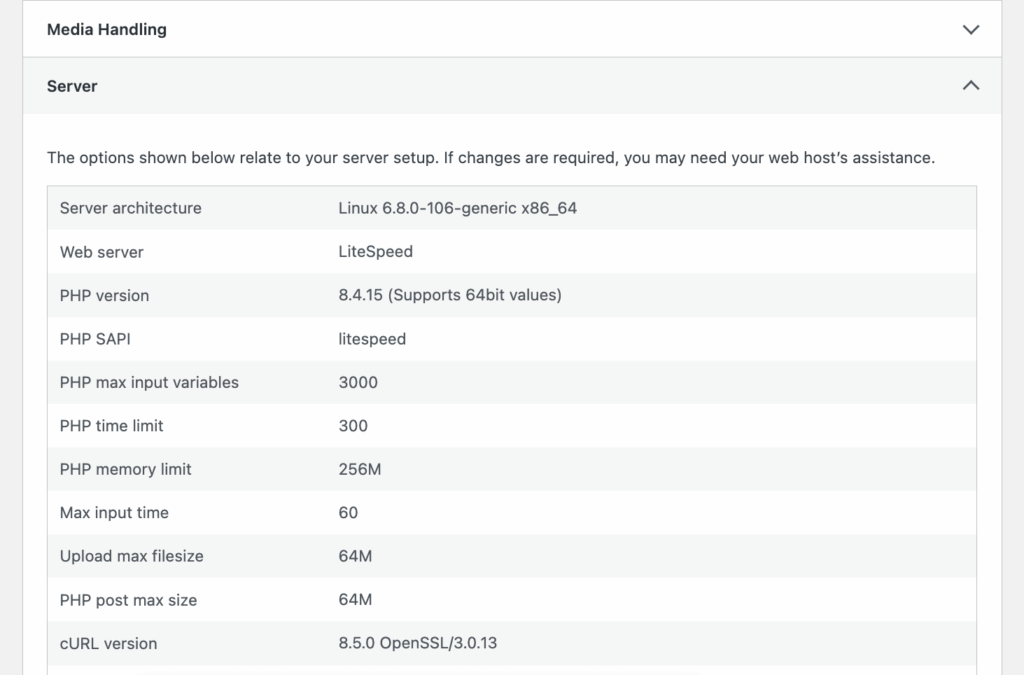Select the Max input time label
The width and height of the screenshot is (1024, 675).
[114, 513]
